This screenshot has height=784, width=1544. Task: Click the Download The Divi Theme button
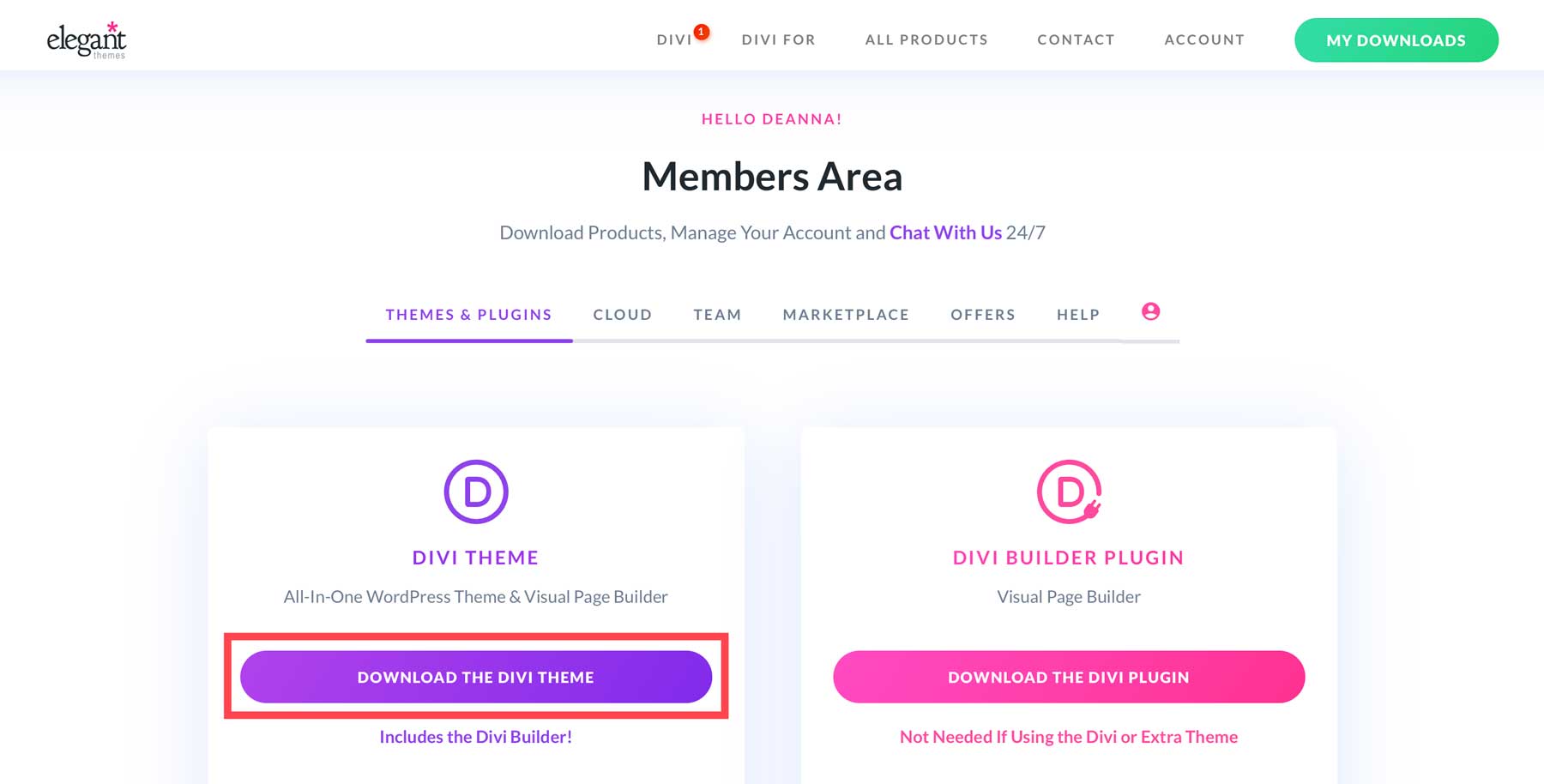pyautogui.click(x=477, y=677)
